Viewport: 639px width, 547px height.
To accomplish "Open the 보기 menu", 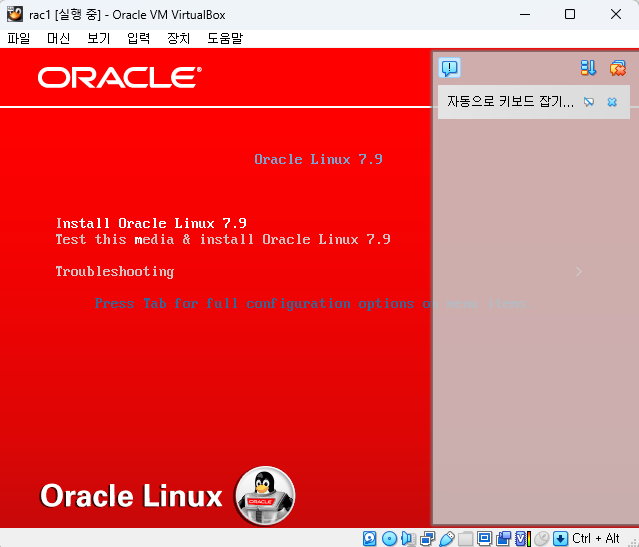I will click(99, 38).
